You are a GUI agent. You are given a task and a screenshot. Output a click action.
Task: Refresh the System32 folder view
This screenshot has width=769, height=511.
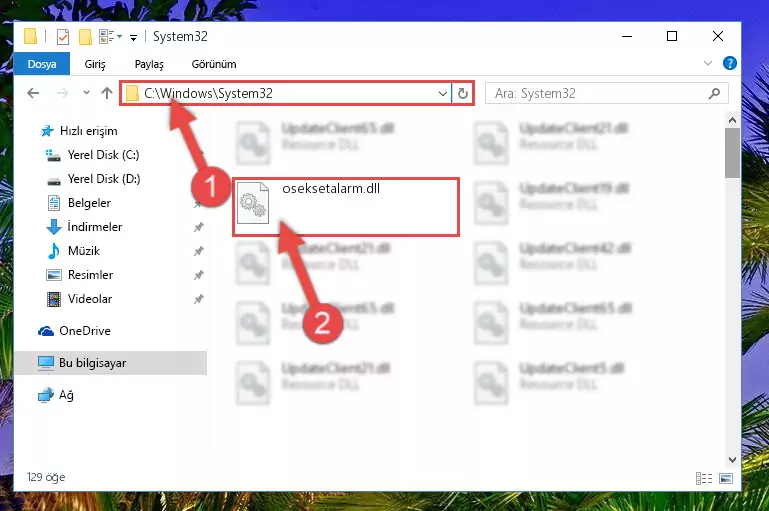click(462, 93)
